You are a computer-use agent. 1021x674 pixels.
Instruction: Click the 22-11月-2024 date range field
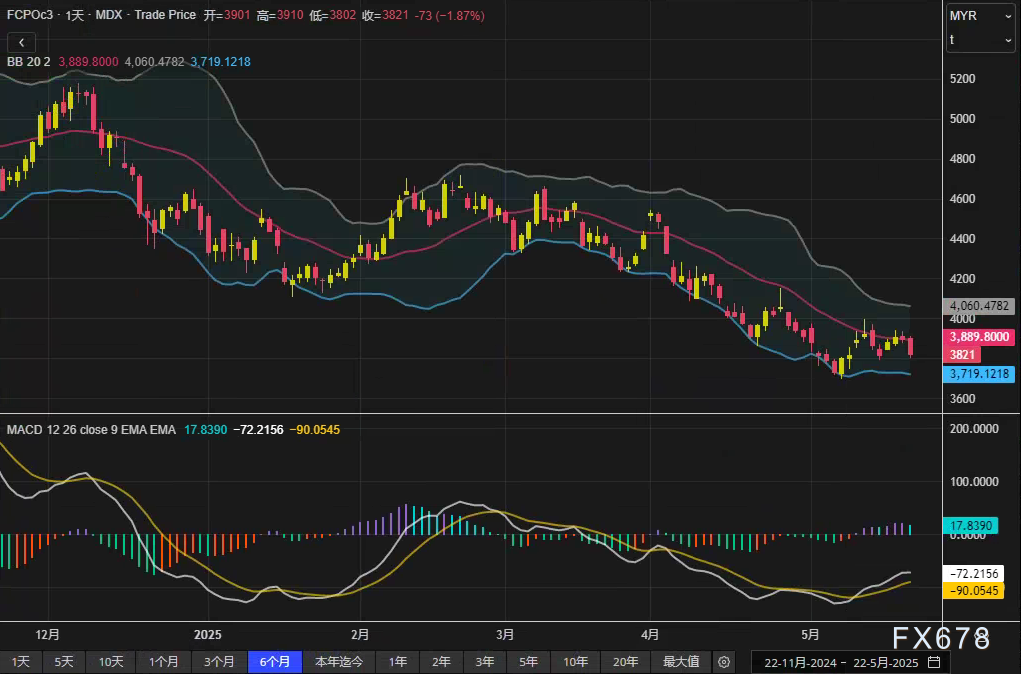842,662
